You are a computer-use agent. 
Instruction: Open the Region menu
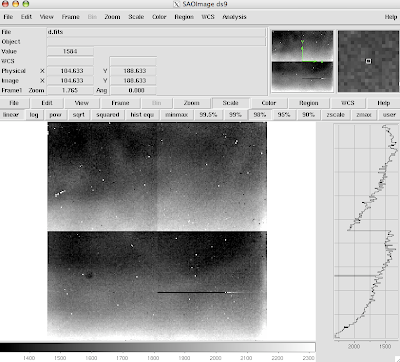(184, 17)
